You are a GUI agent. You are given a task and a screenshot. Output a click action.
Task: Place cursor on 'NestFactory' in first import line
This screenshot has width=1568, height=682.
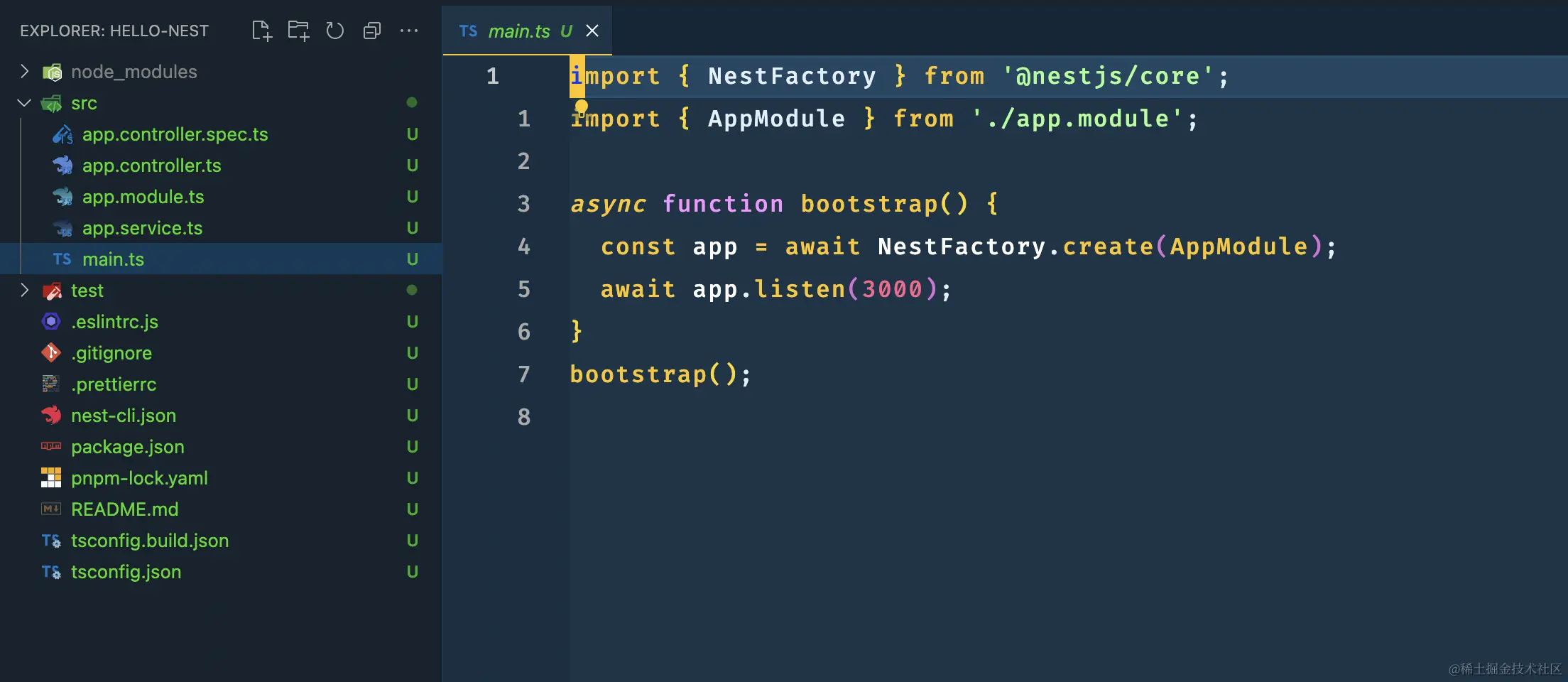792,76
